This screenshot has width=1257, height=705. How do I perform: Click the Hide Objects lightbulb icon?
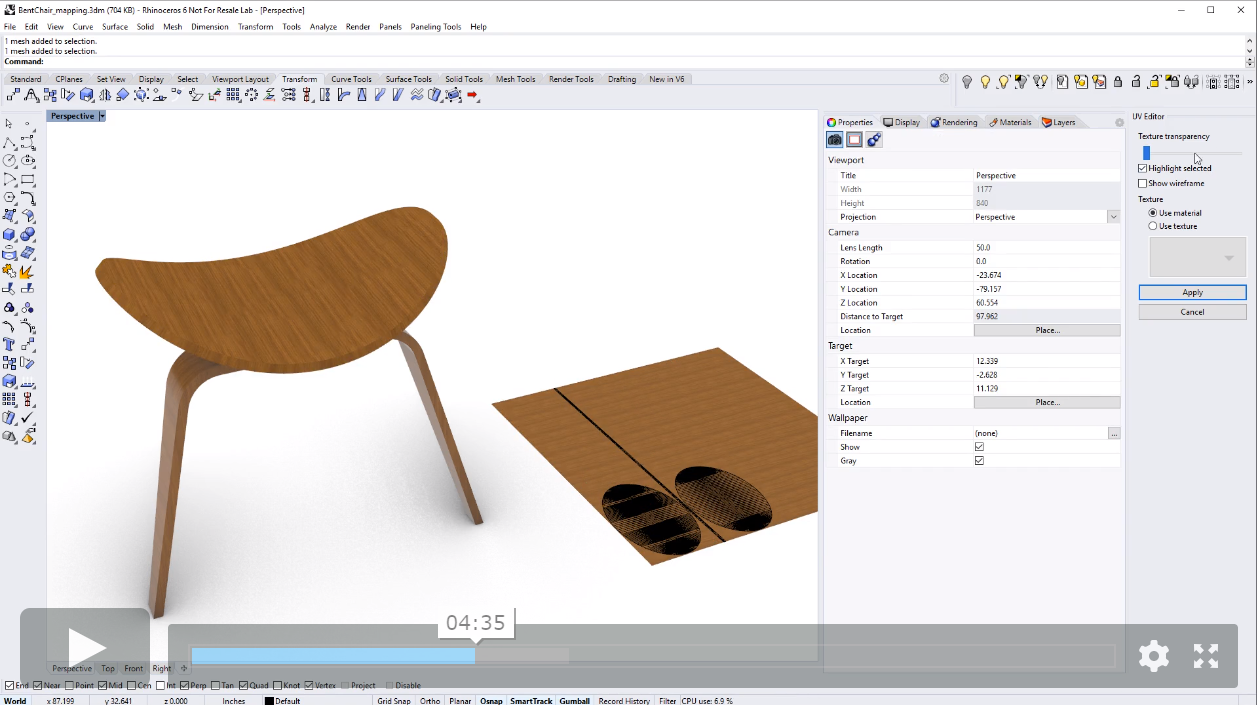(967, 82)
